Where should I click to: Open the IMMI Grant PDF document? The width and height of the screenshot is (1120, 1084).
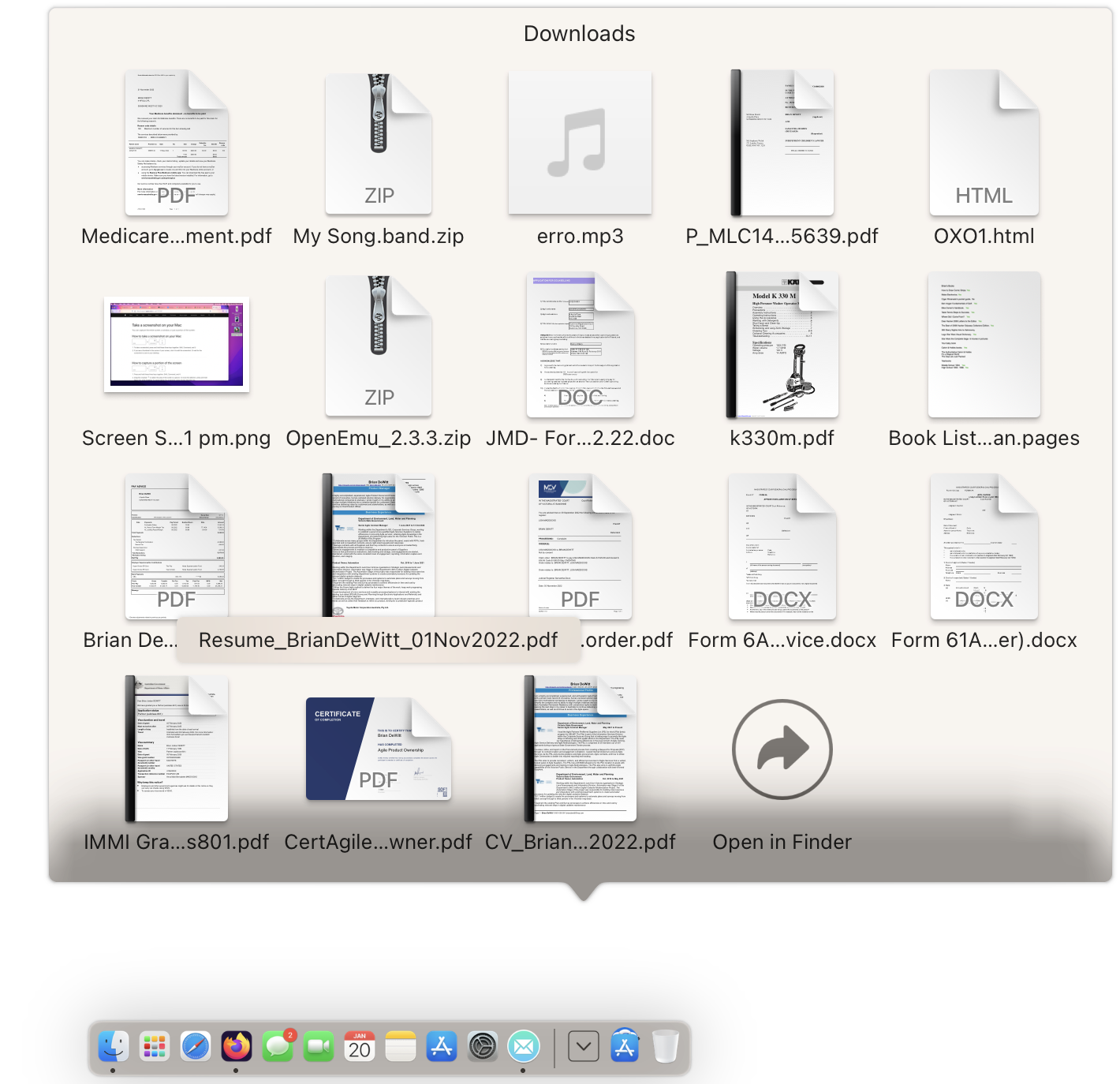177,749
